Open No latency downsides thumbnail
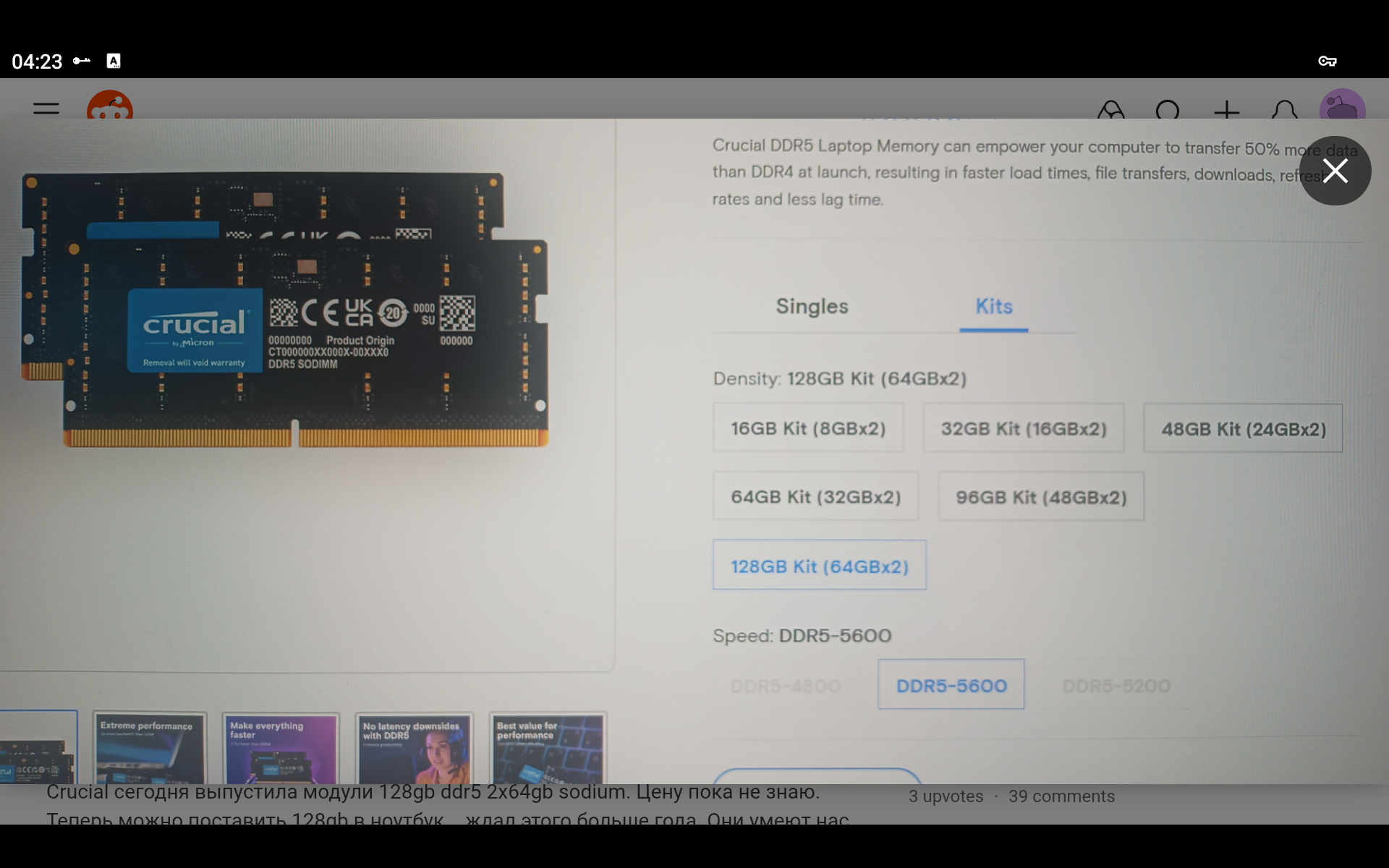1389x868 pixels. coord(414,749)
